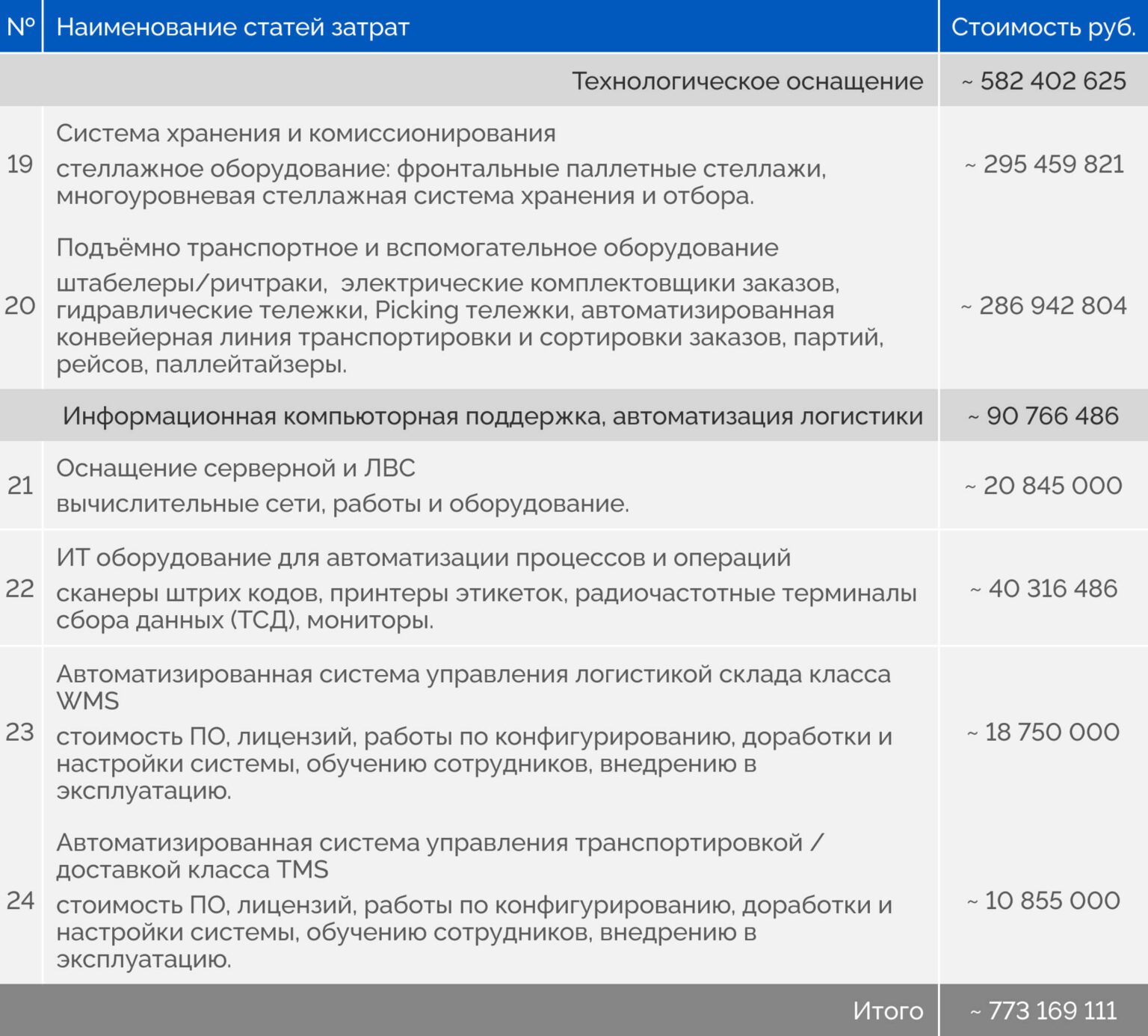Select row number 19
The height and width of the screenshot is (1036, 1148).
pyautogui.click(x=20, y=164)
